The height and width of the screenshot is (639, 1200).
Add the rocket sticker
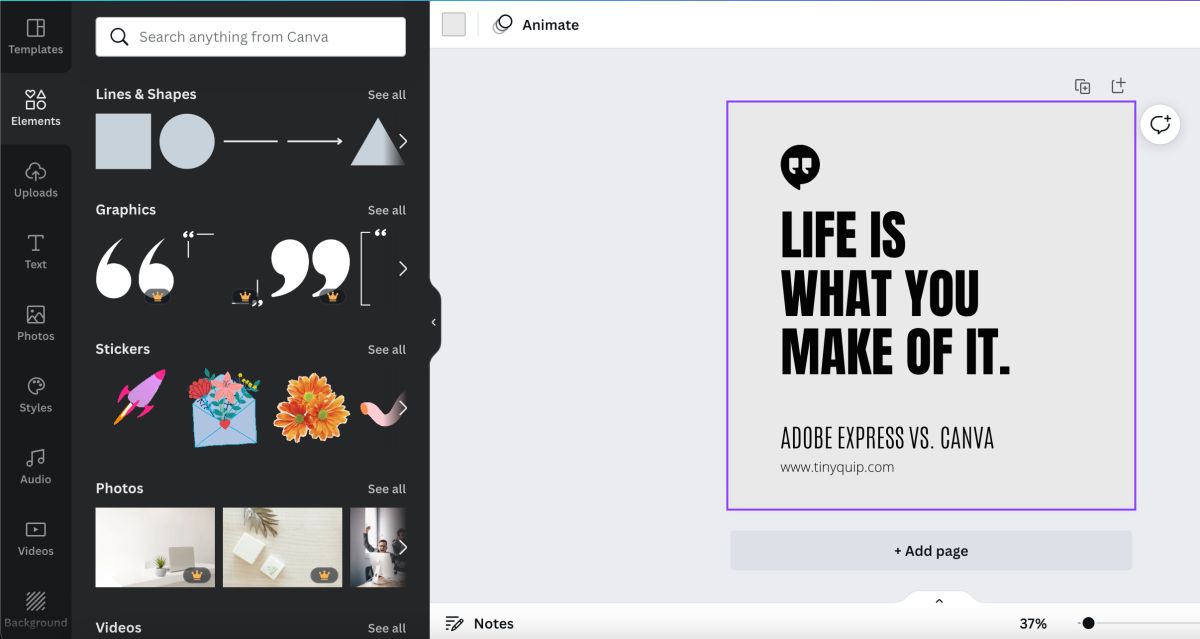coord(139,397)
